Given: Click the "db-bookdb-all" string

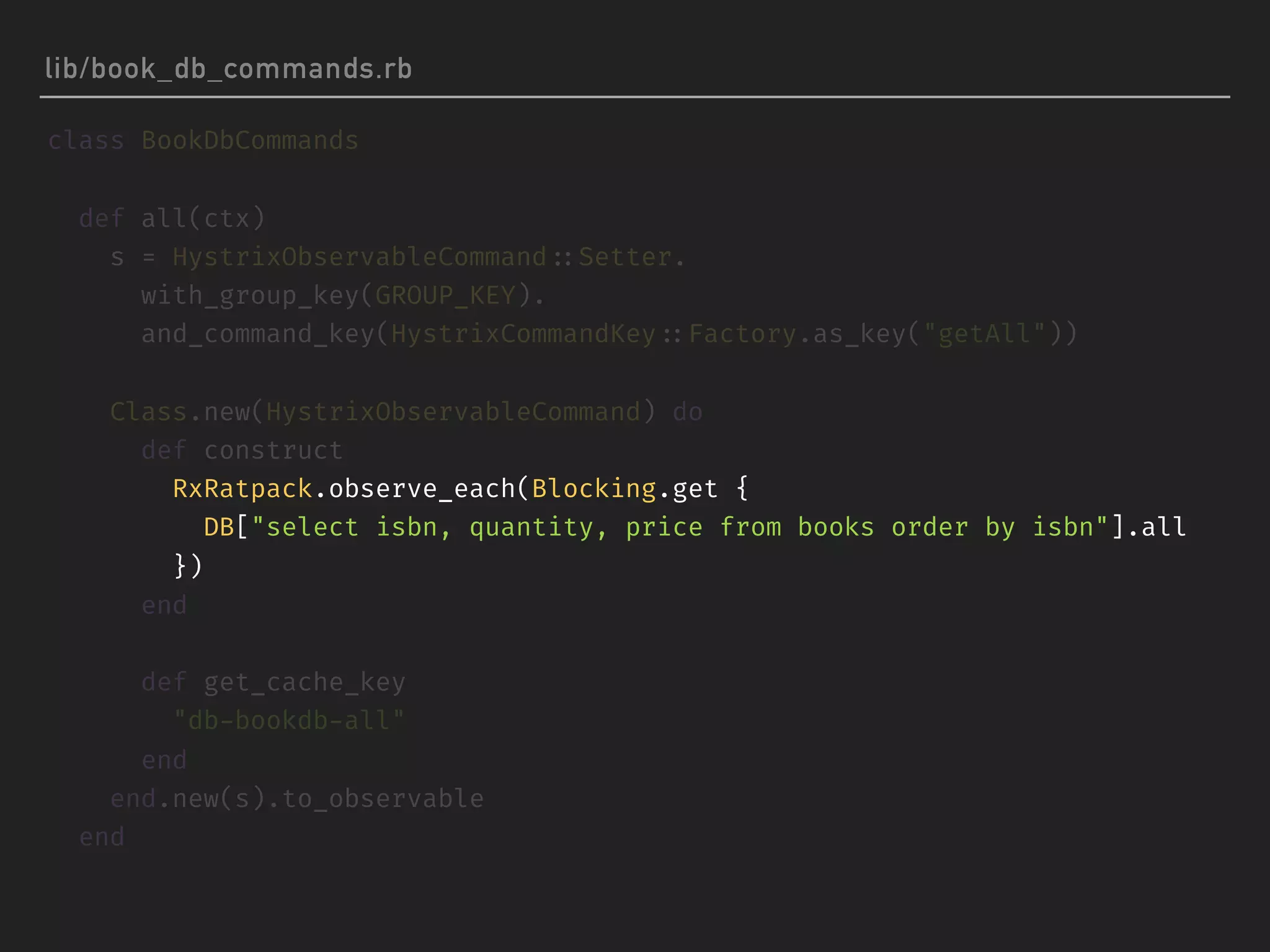Looking at the screenshot, I should [289, 721].
